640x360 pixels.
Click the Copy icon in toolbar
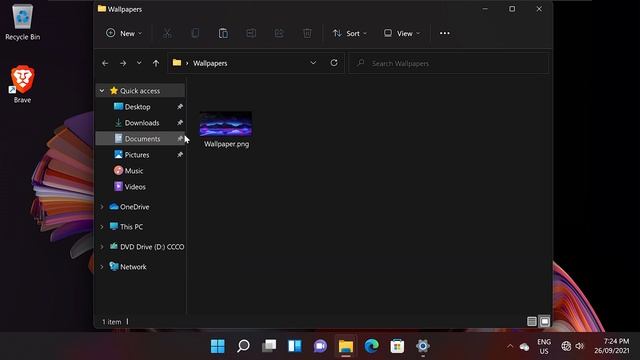click(195, 33)
